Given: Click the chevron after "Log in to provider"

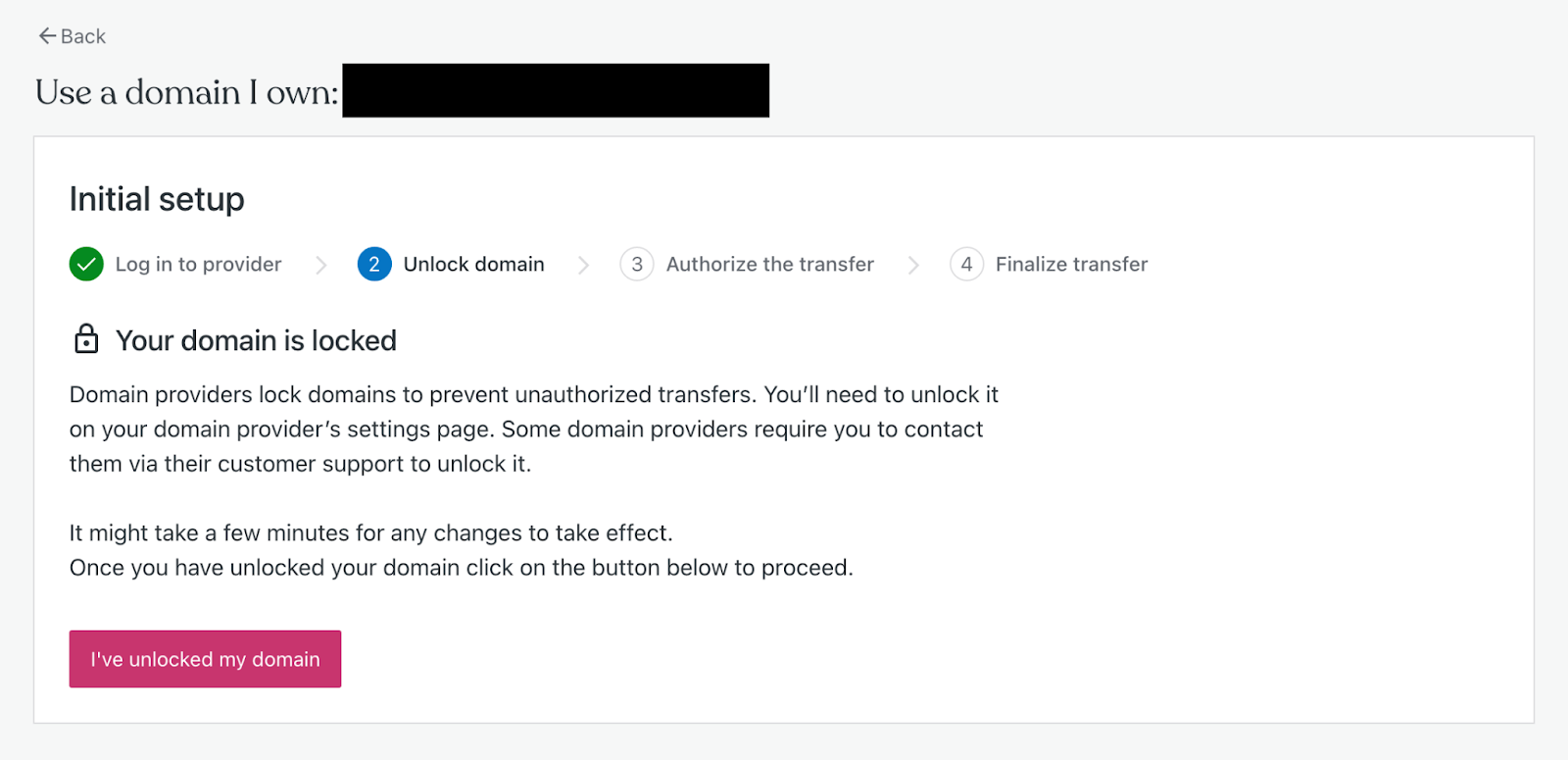Looking at the screenshot, I should (320, 265).
